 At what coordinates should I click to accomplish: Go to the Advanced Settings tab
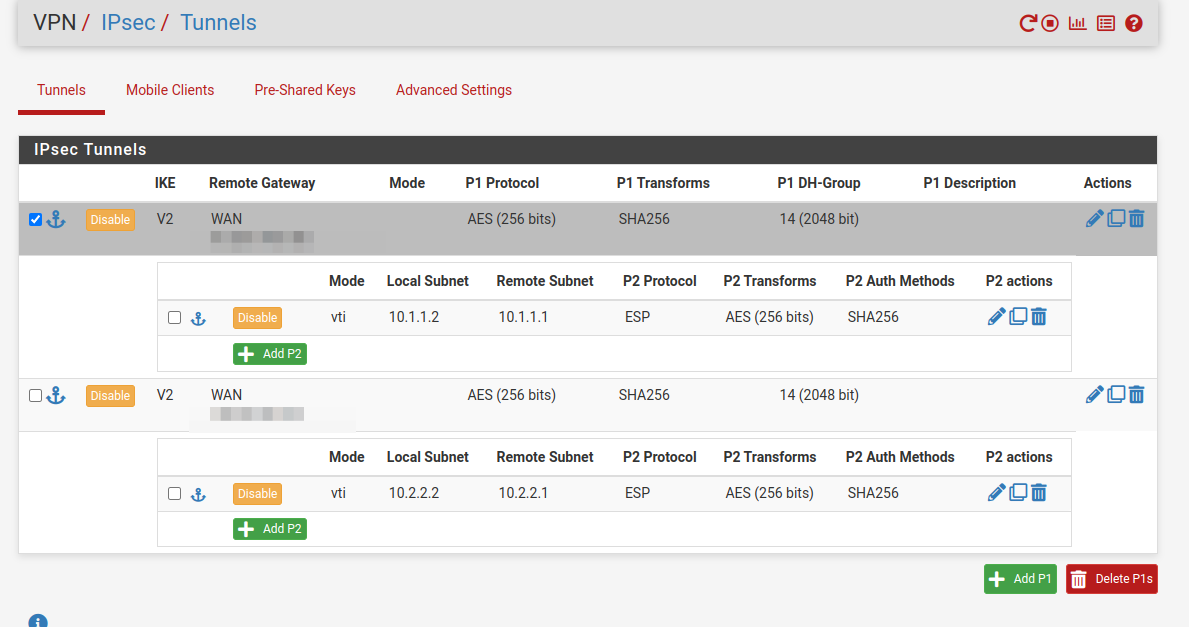click(x=454, y=90)
